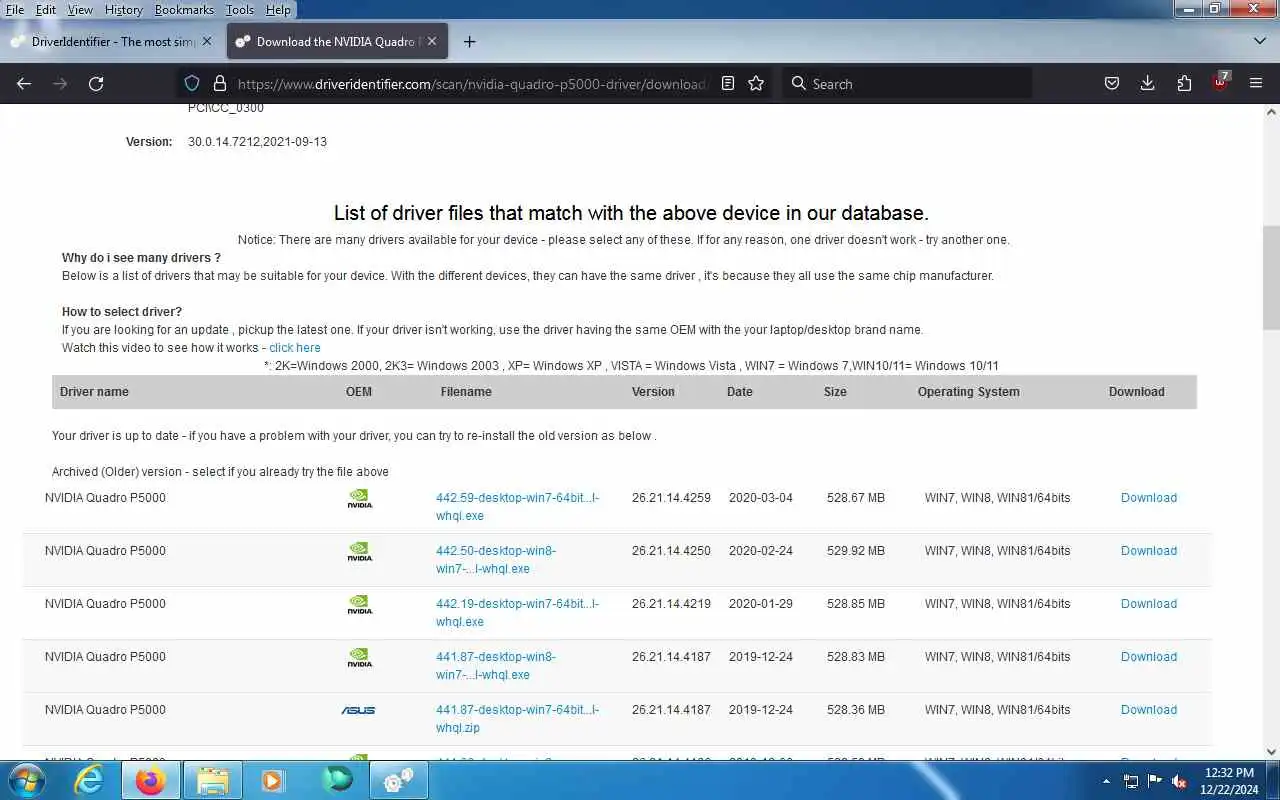Download the 2019-12-24 528.83 MB driver
This screenshot has width=1280, height=800.
(1149, 657)
